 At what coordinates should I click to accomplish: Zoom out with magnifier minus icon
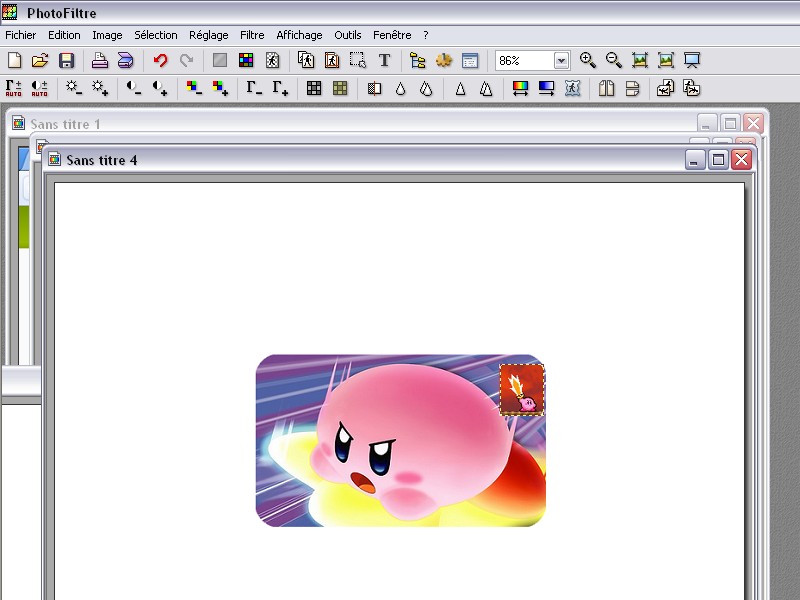tap(614, 60)
